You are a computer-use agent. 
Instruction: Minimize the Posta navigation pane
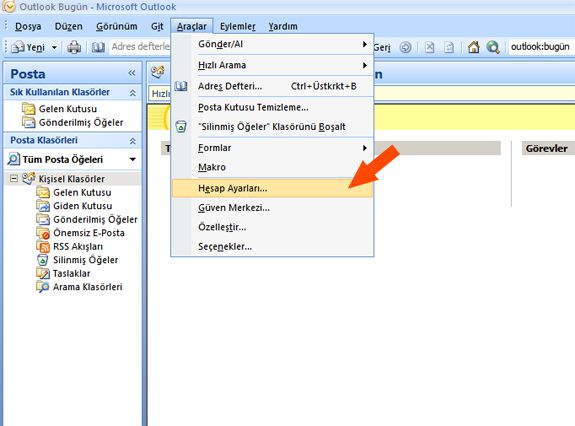point(132,73)
